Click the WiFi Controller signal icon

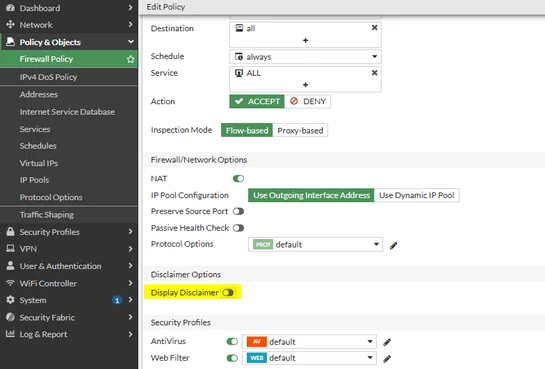click(10, 283)
